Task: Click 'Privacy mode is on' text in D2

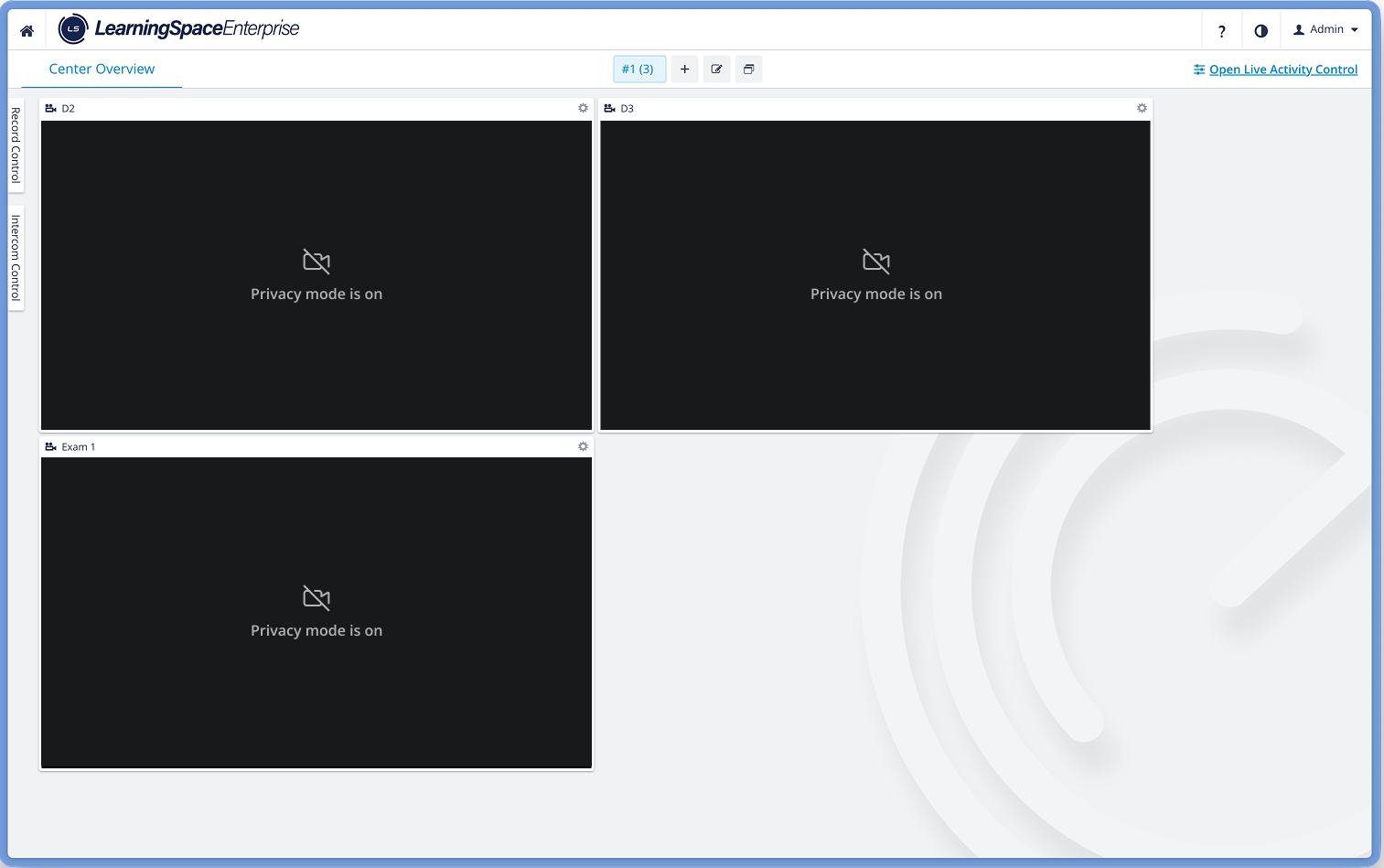Action: tap(316, 294)
